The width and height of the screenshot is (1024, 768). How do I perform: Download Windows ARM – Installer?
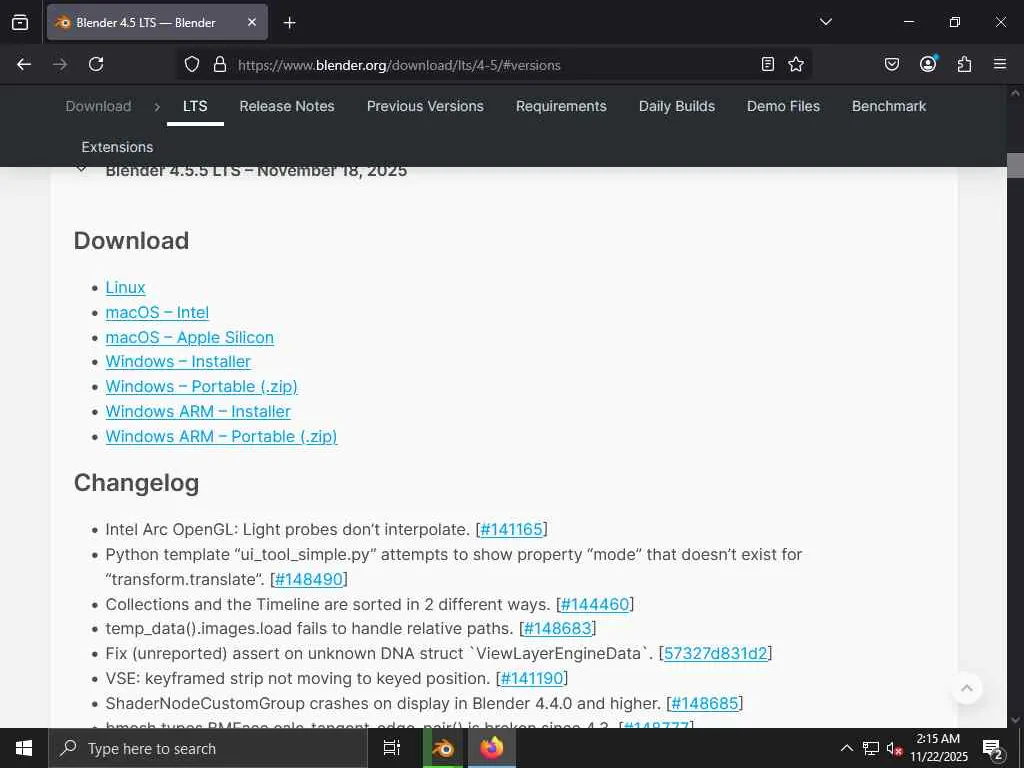tap(198, 411)
